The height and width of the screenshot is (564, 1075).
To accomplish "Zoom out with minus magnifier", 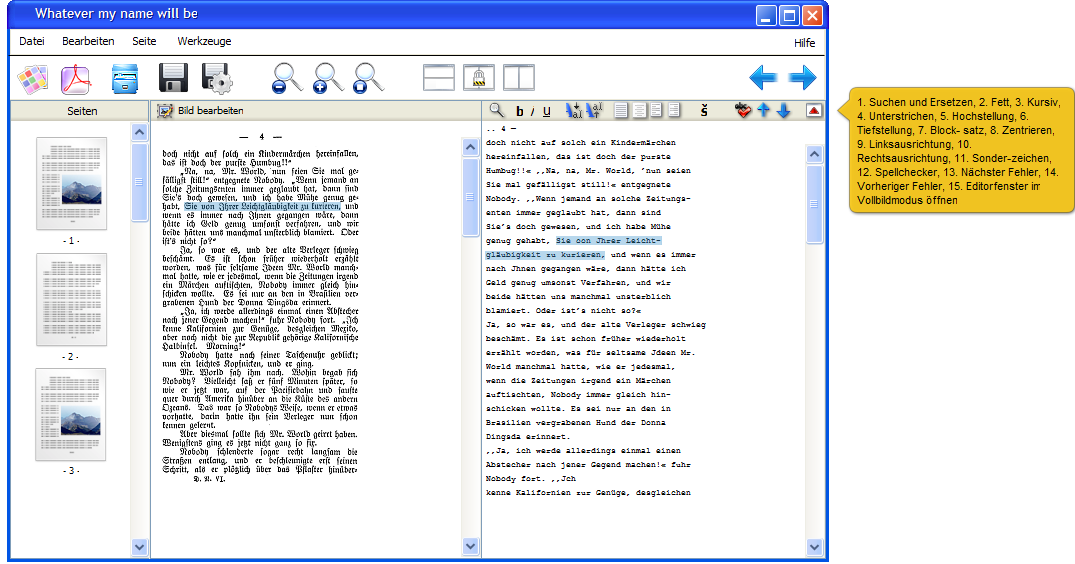I will (287, 78).
